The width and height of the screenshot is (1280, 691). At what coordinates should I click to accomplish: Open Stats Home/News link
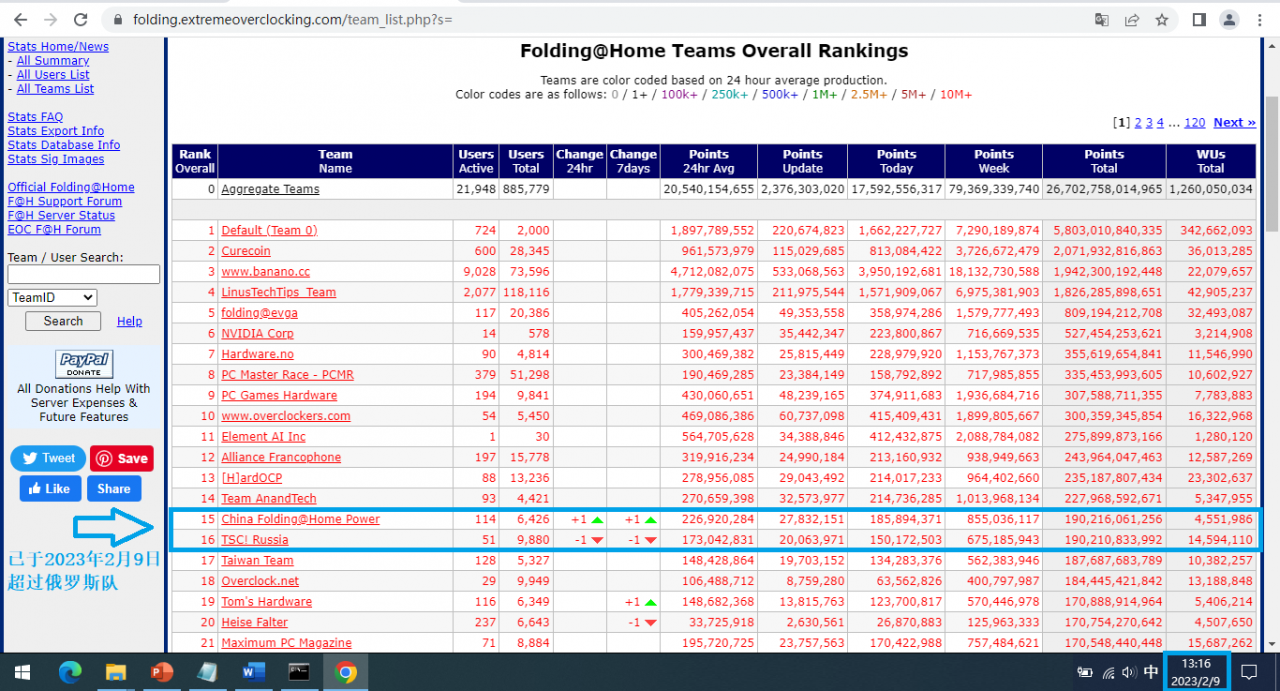[58, 46]
